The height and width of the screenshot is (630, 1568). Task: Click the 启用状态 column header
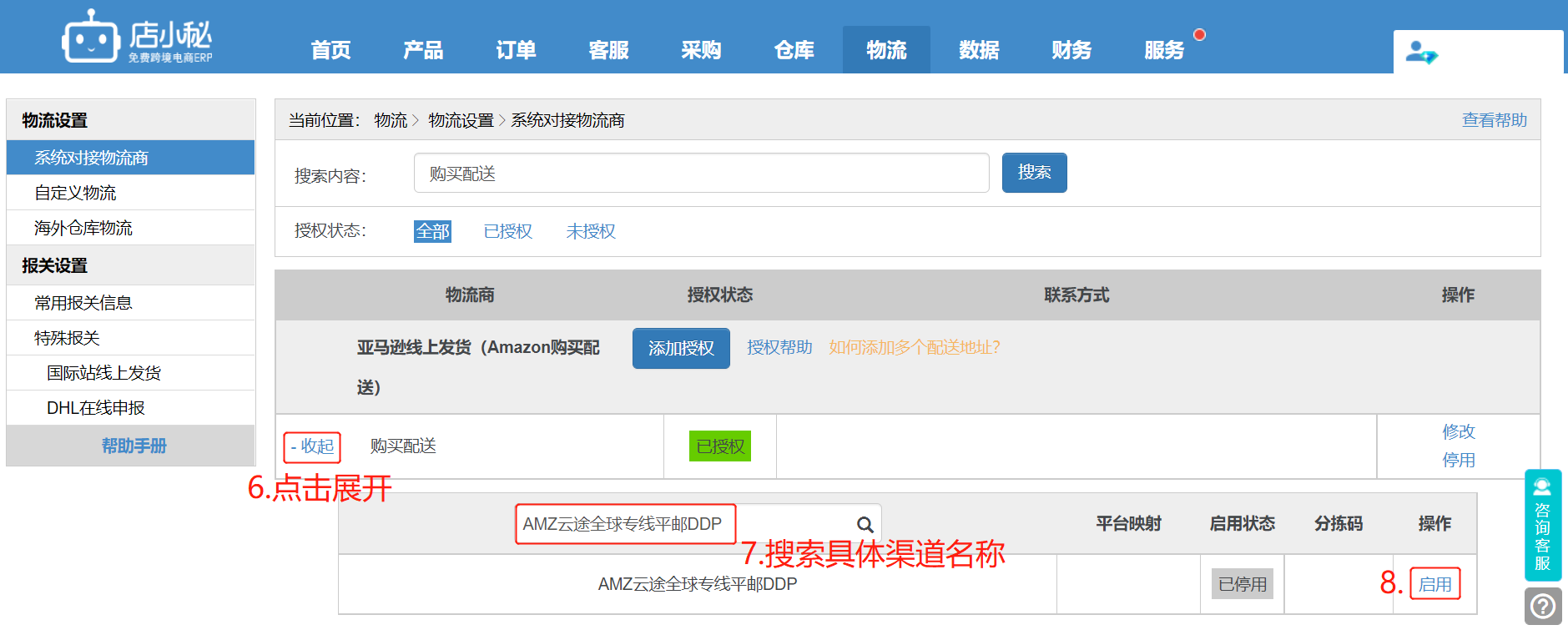click(1242, 523)
